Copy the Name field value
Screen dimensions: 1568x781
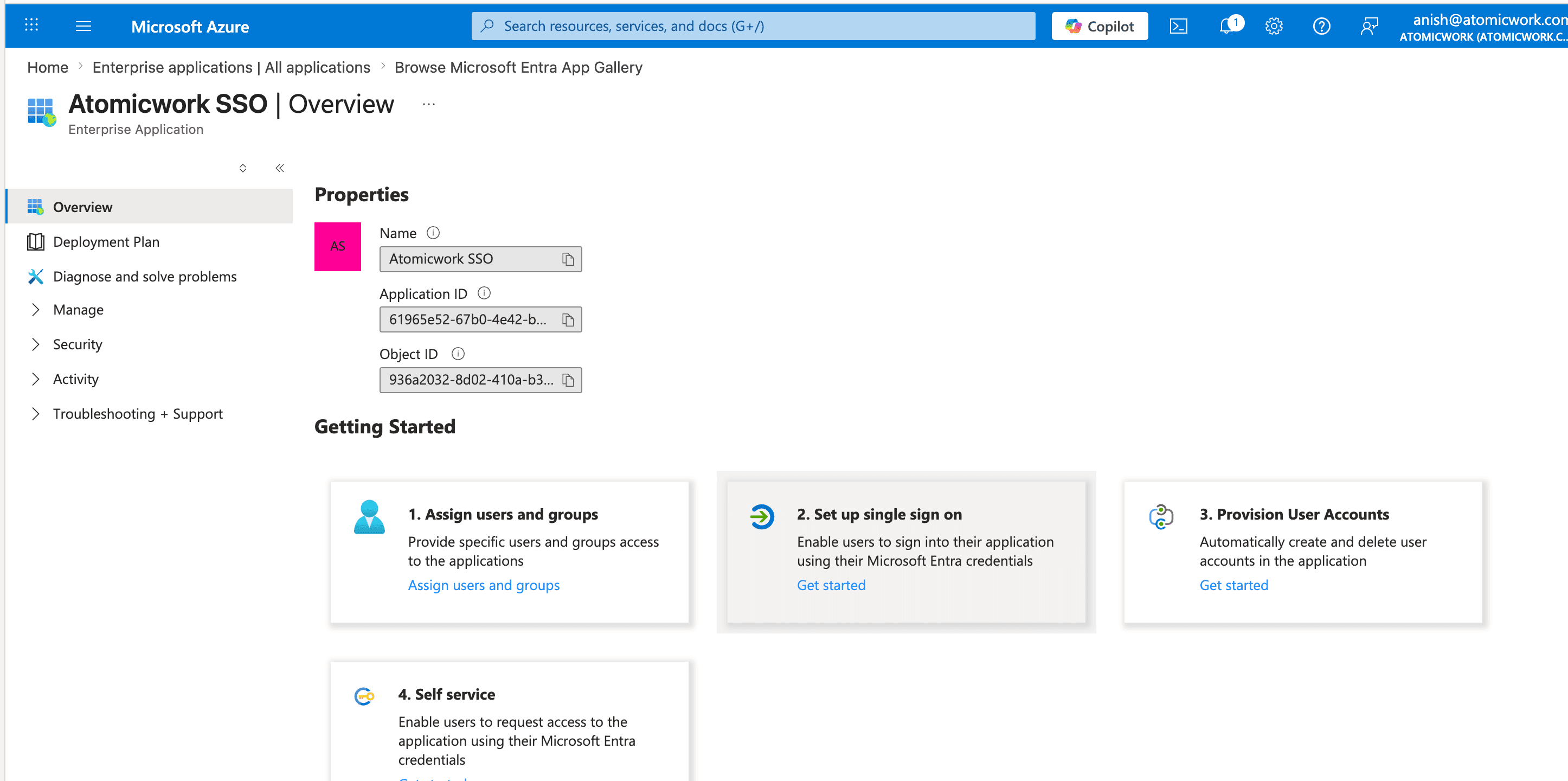click(x=568, y=259)
